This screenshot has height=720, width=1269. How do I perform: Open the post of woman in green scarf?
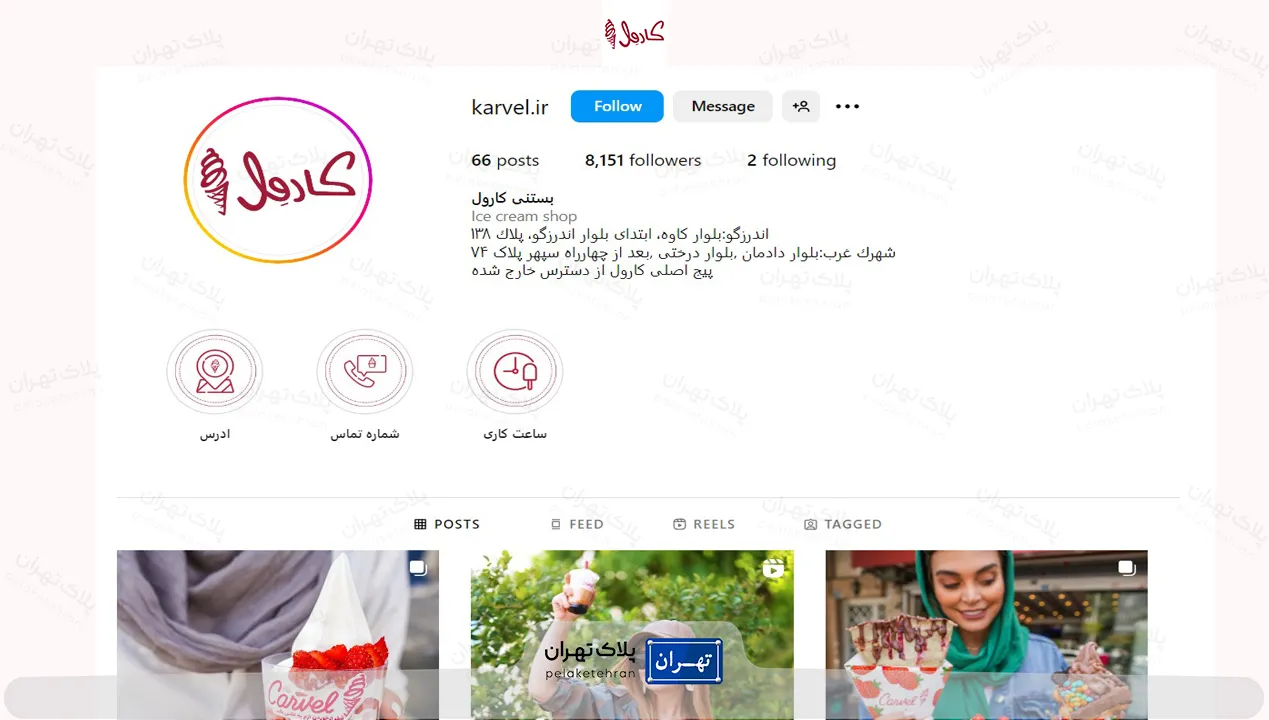click(x=986, y=635)
